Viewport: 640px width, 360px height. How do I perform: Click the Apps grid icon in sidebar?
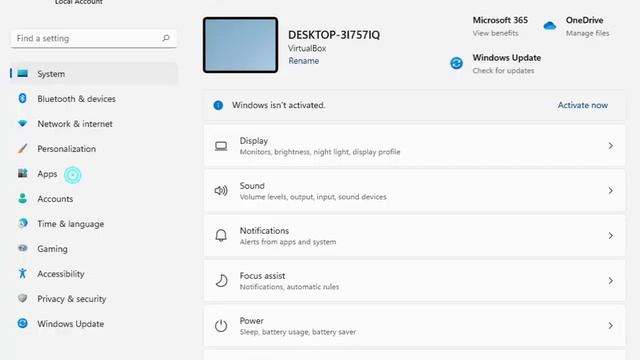[22, 173]
